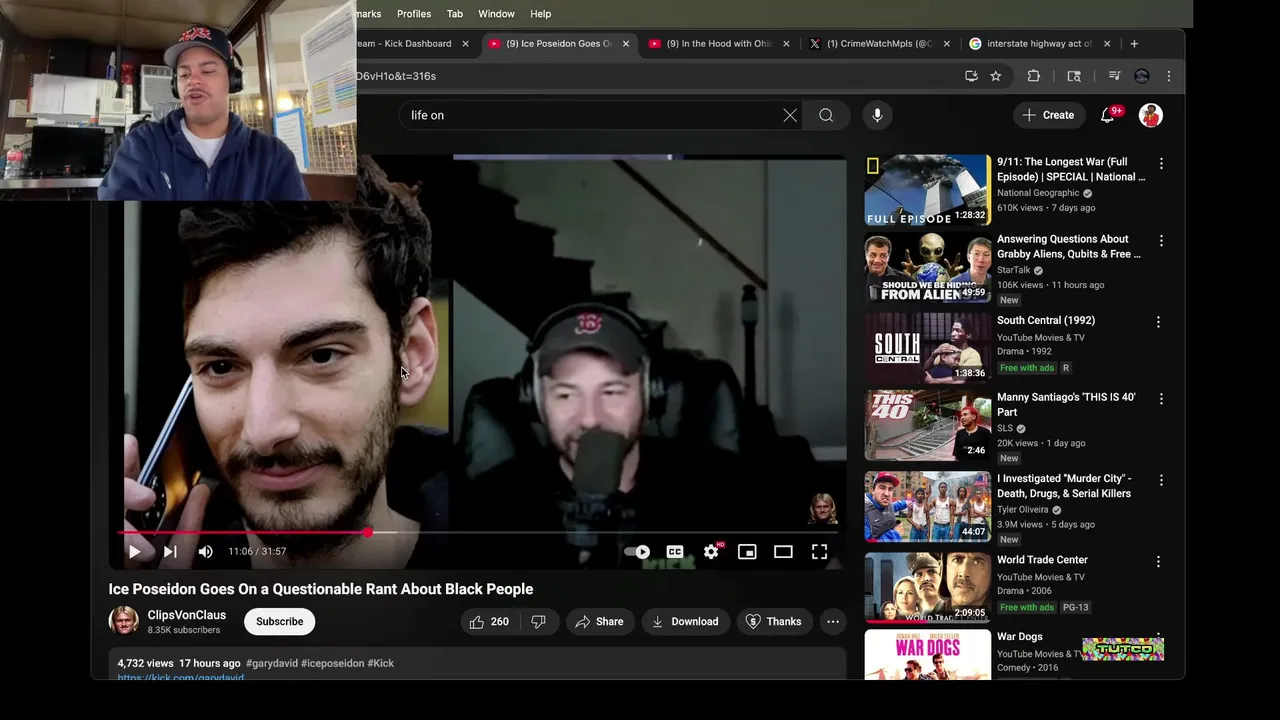Open StarTalk aliens video thumbnail
Image resolution: width=1280 pixels, height=720 pixels.
coord(928,268)
